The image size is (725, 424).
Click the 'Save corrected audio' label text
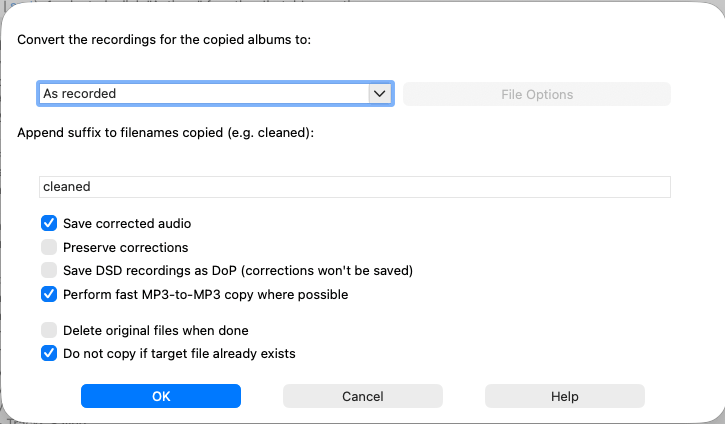(127, 224)
